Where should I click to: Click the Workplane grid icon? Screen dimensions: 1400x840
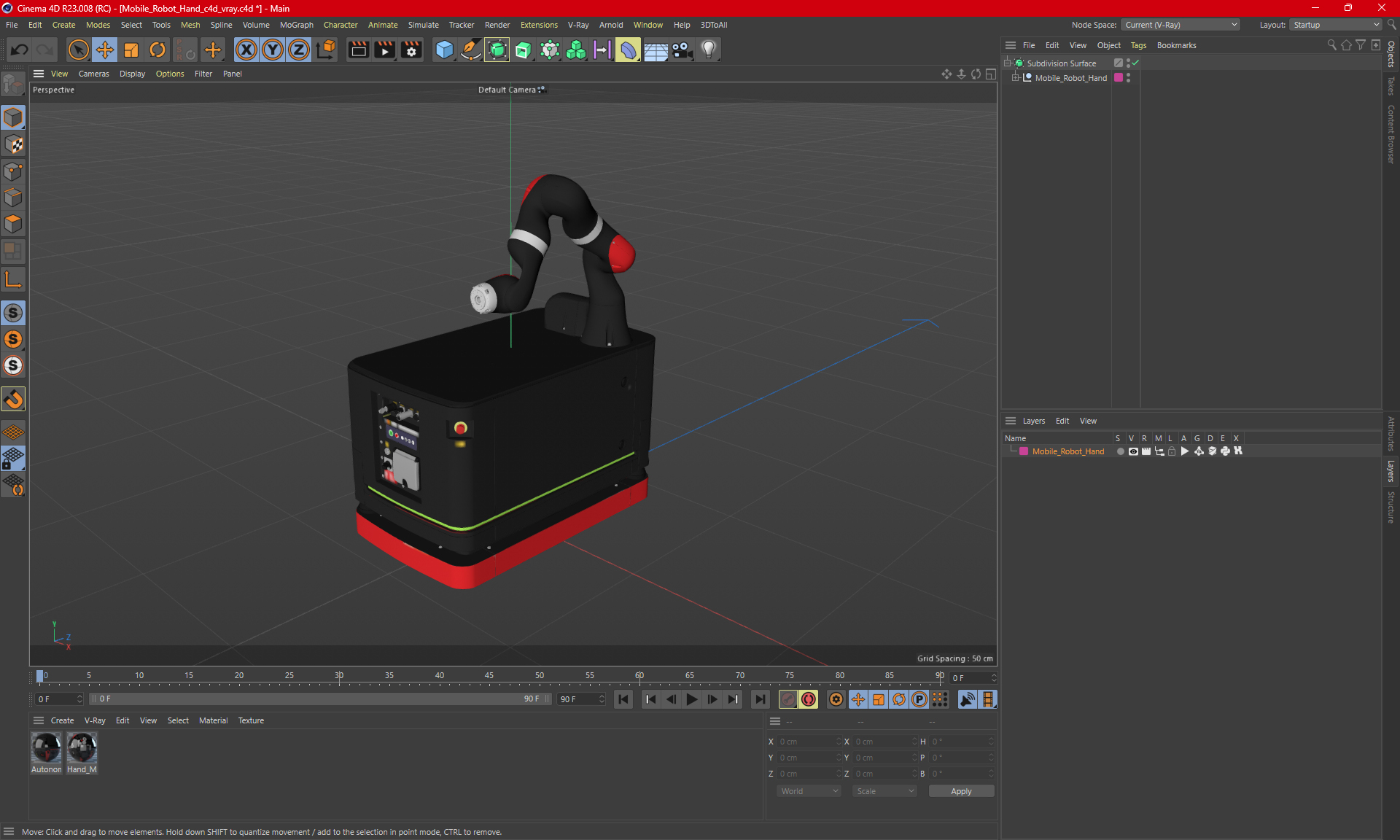coord(13,432)
